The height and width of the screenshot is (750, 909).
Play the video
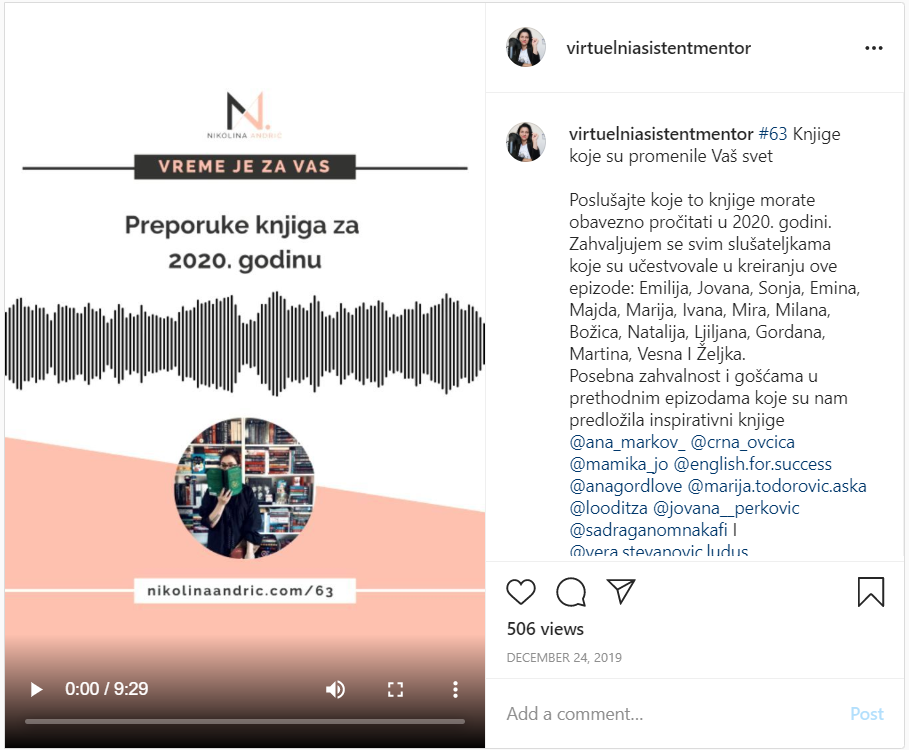[36, 689]
